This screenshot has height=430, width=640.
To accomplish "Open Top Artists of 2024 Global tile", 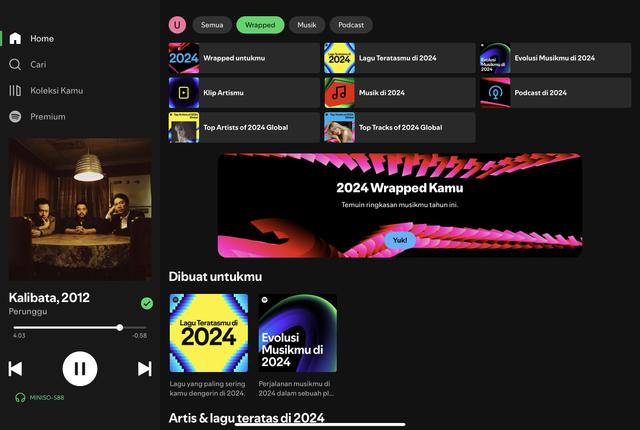I will pos(244,127).
